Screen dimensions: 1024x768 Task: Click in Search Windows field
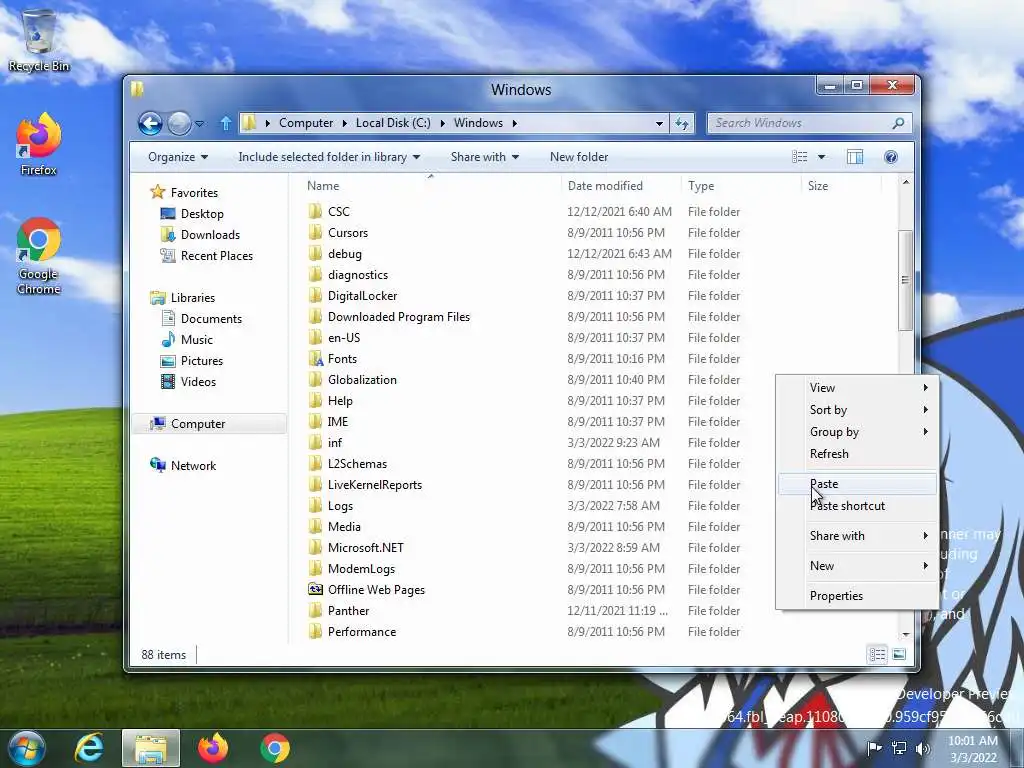800,123
